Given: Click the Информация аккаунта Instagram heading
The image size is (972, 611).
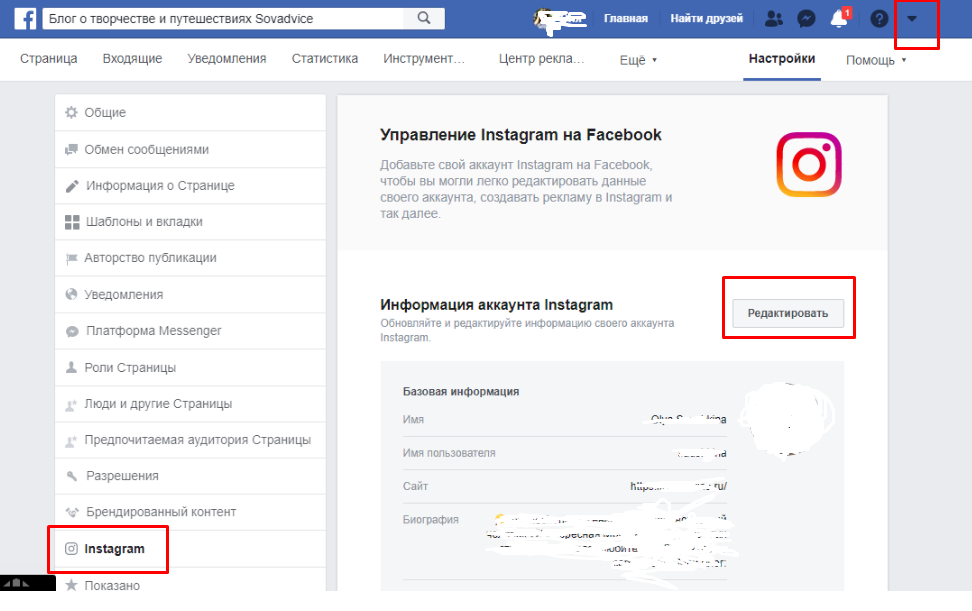Looking at the screenshot, I should point(497,305).
